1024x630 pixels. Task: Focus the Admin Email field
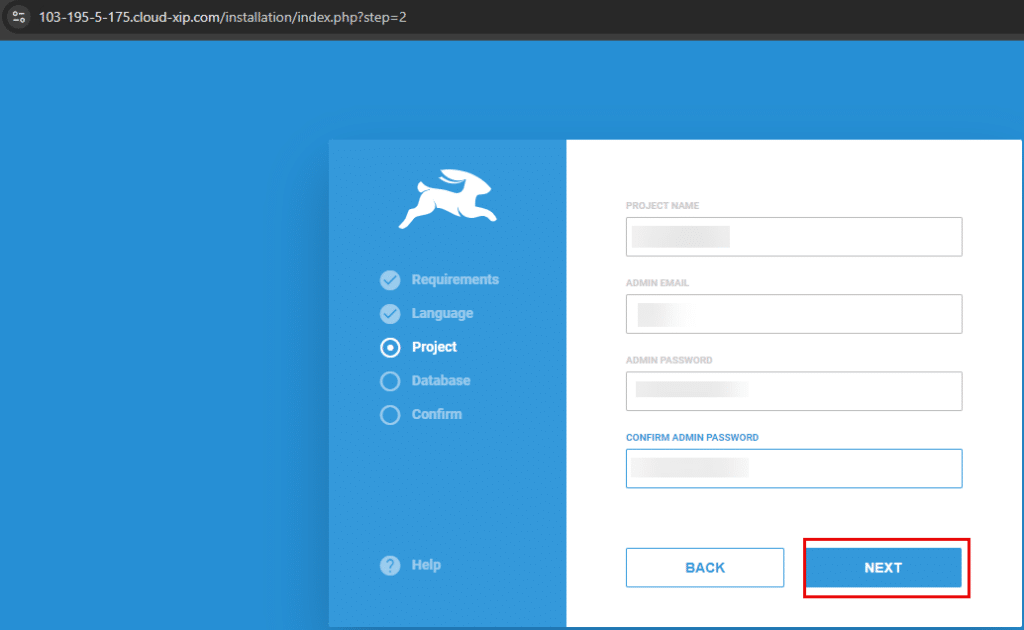[x=793, y=314]
